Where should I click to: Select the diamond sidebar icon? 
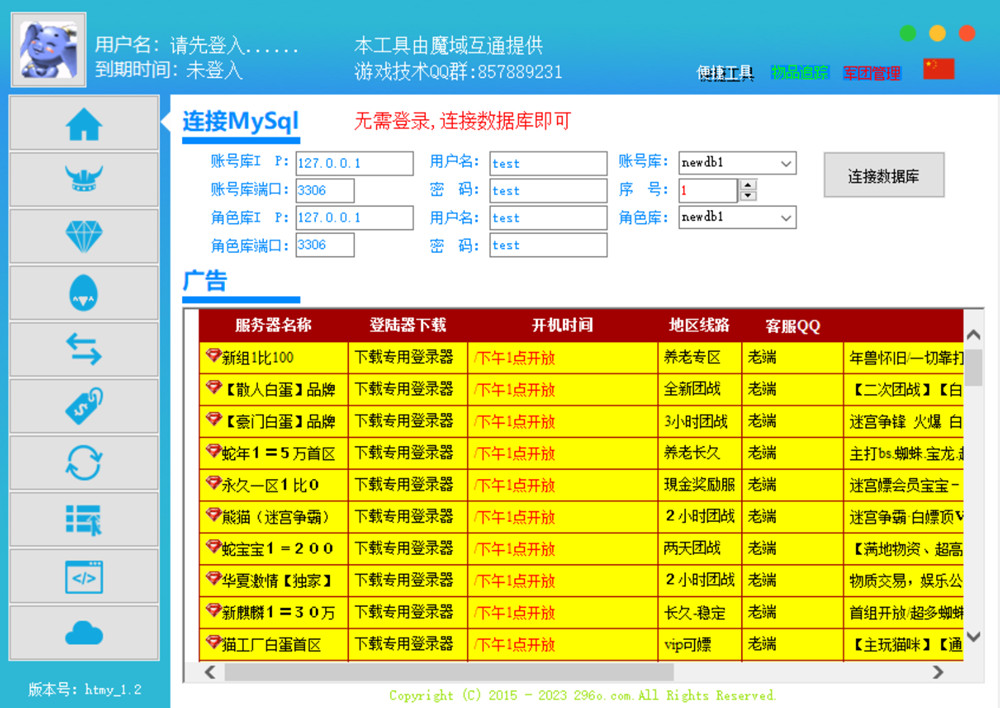(84, 236)
